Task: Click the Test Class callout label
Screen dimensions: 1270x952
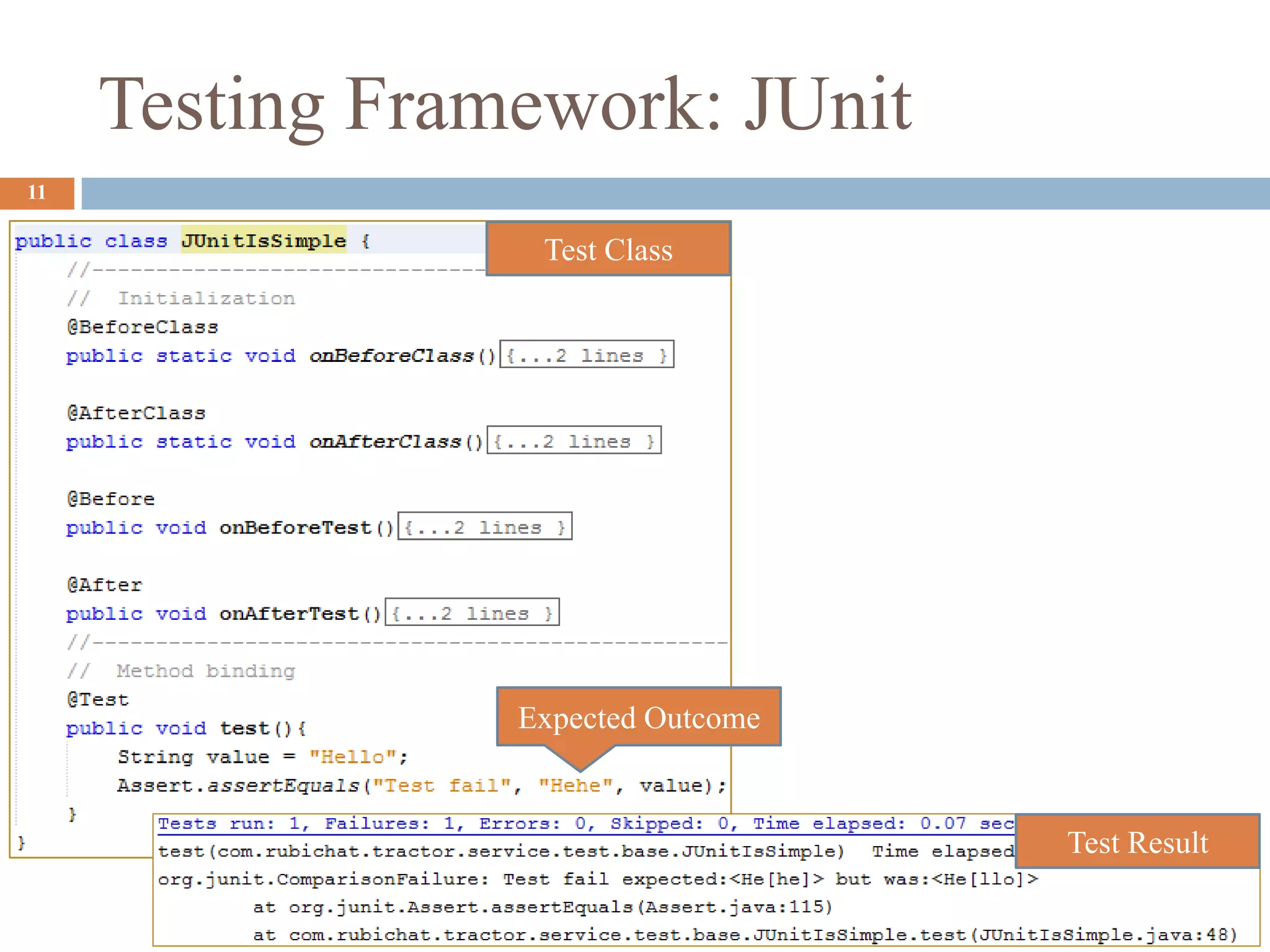Action: coord(608,249)
